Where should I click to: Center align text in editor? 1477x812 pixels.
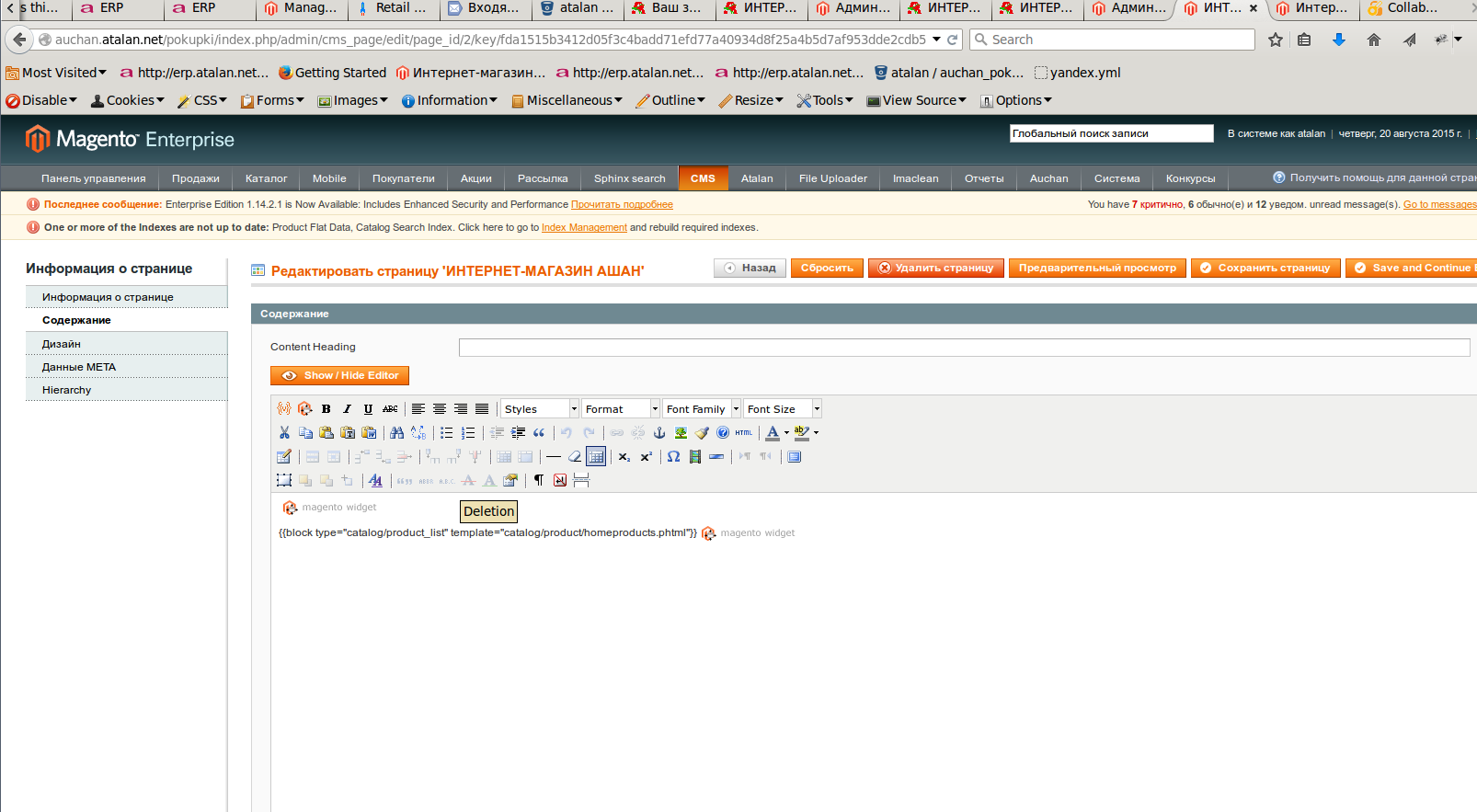click(x=440, y=408)
